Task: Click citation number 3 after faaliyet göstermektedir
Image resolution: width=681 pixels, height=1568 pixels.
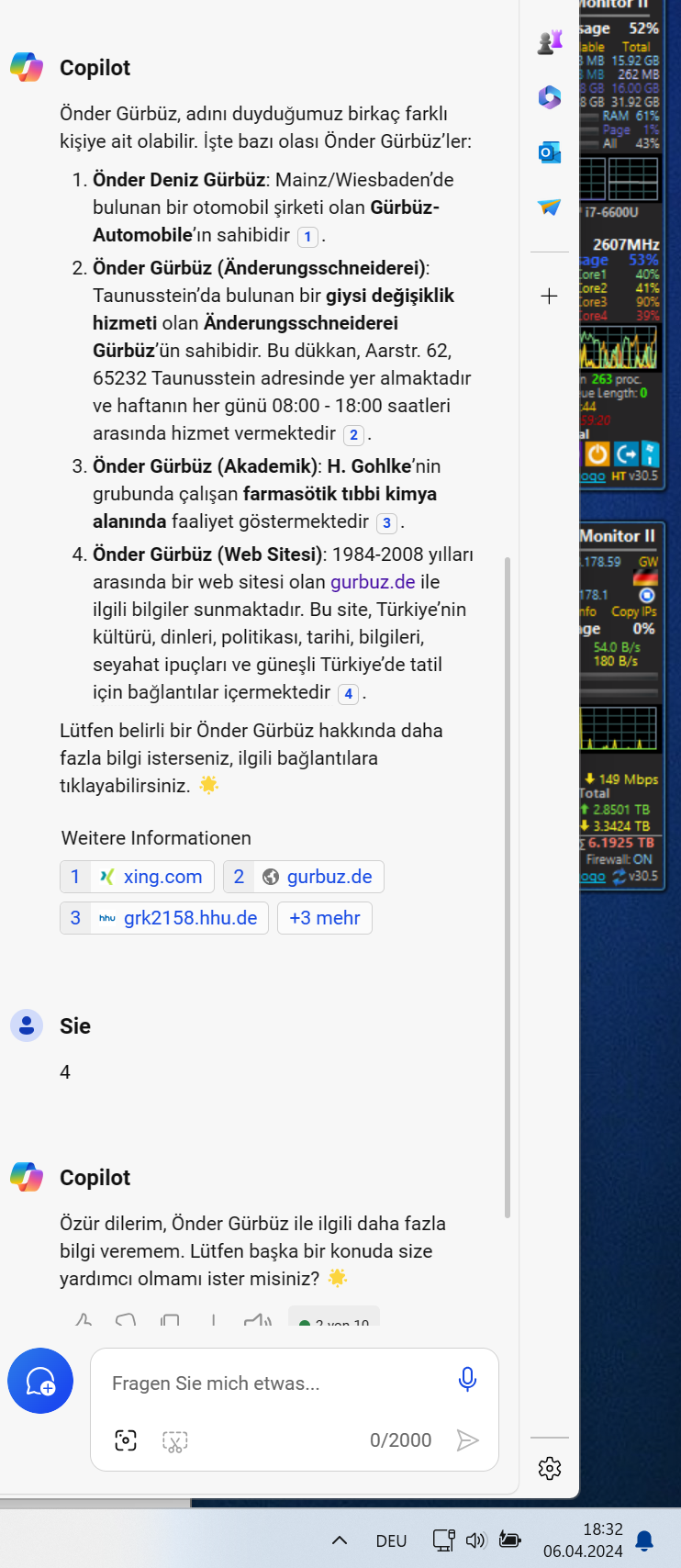Action: pyautogui.click(x=386, y=523)
